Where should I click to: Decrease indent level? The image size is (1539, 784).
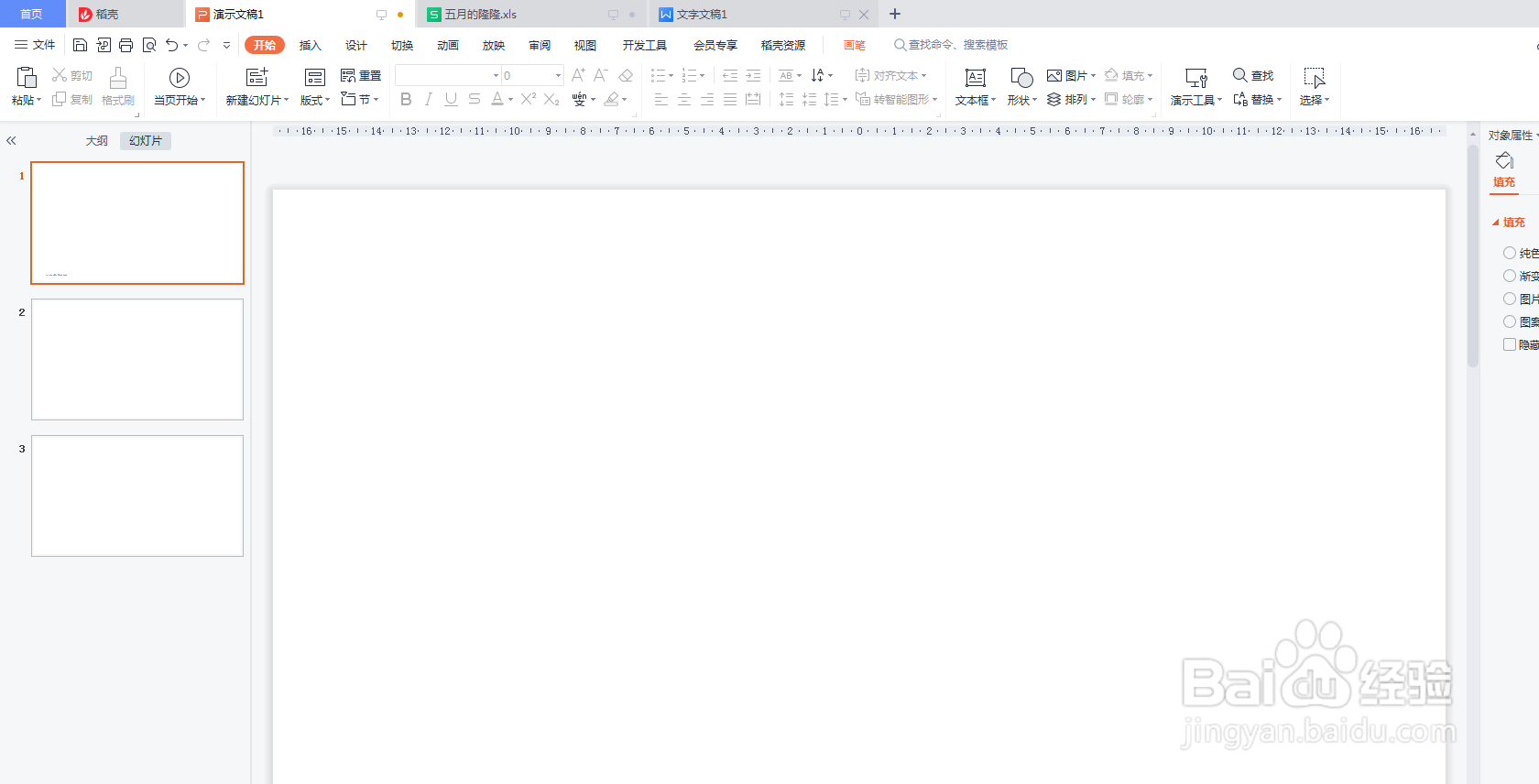pyautogui.click(x=730, y=75)
